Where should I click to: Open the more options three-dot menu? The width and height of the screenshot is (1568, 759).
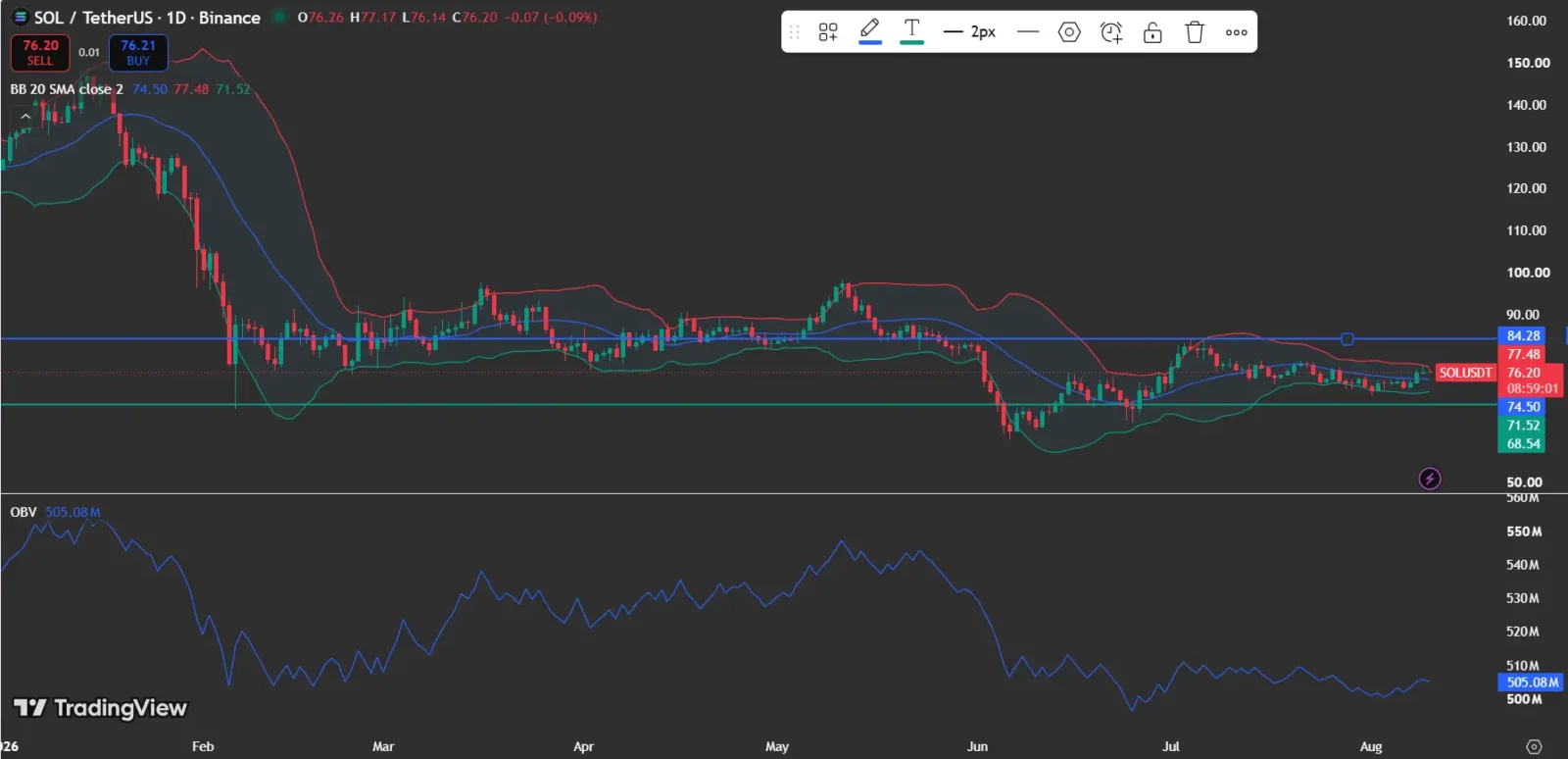point(1237,32)
